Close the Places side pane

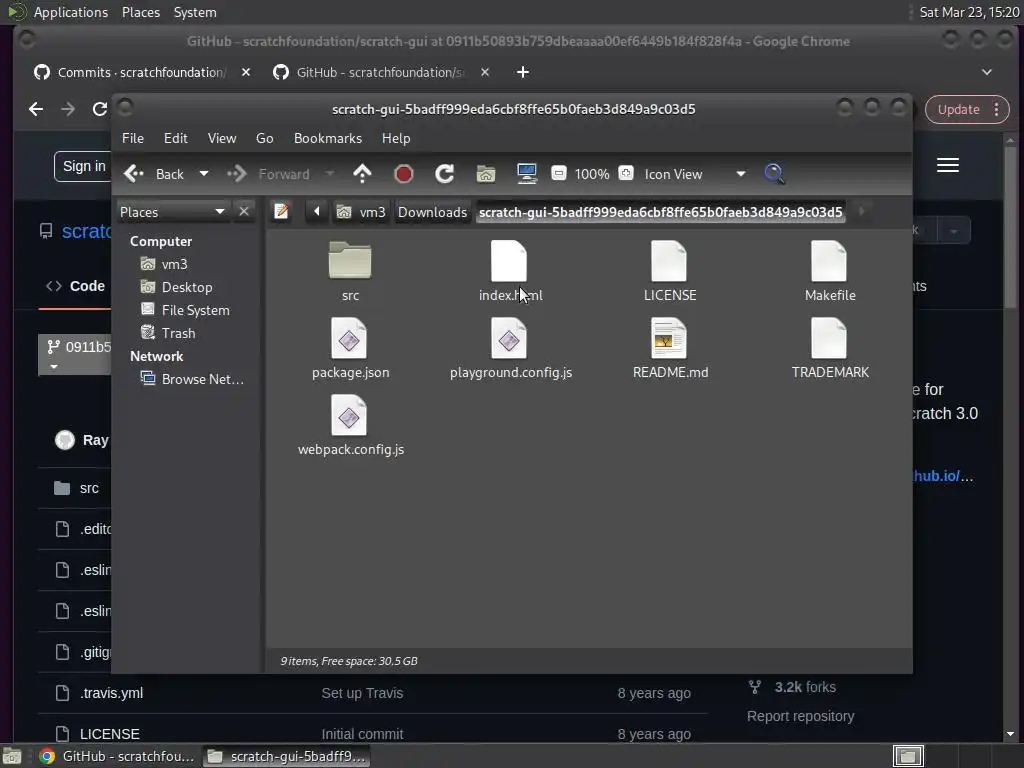[244, 212]
